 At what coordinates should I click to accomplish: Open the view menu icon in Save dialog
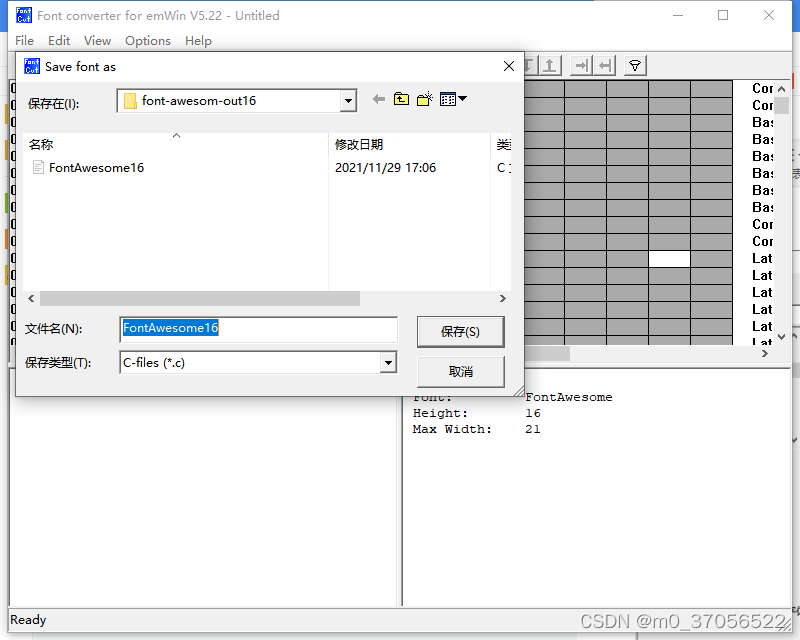click(x=453, y=99)
